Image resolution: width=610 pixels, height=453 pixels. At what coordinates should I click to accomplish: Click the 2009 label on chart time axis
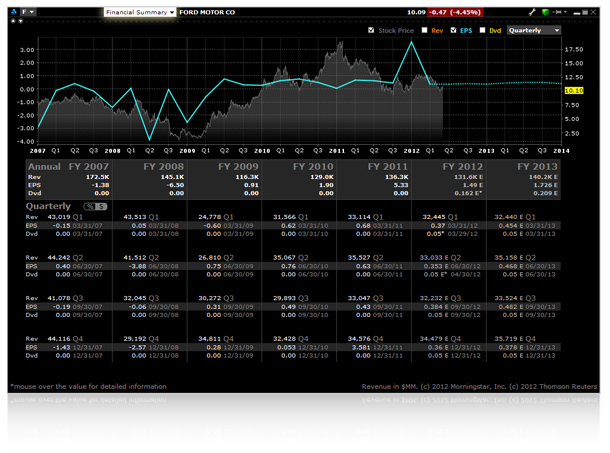[x=187, y=151]
